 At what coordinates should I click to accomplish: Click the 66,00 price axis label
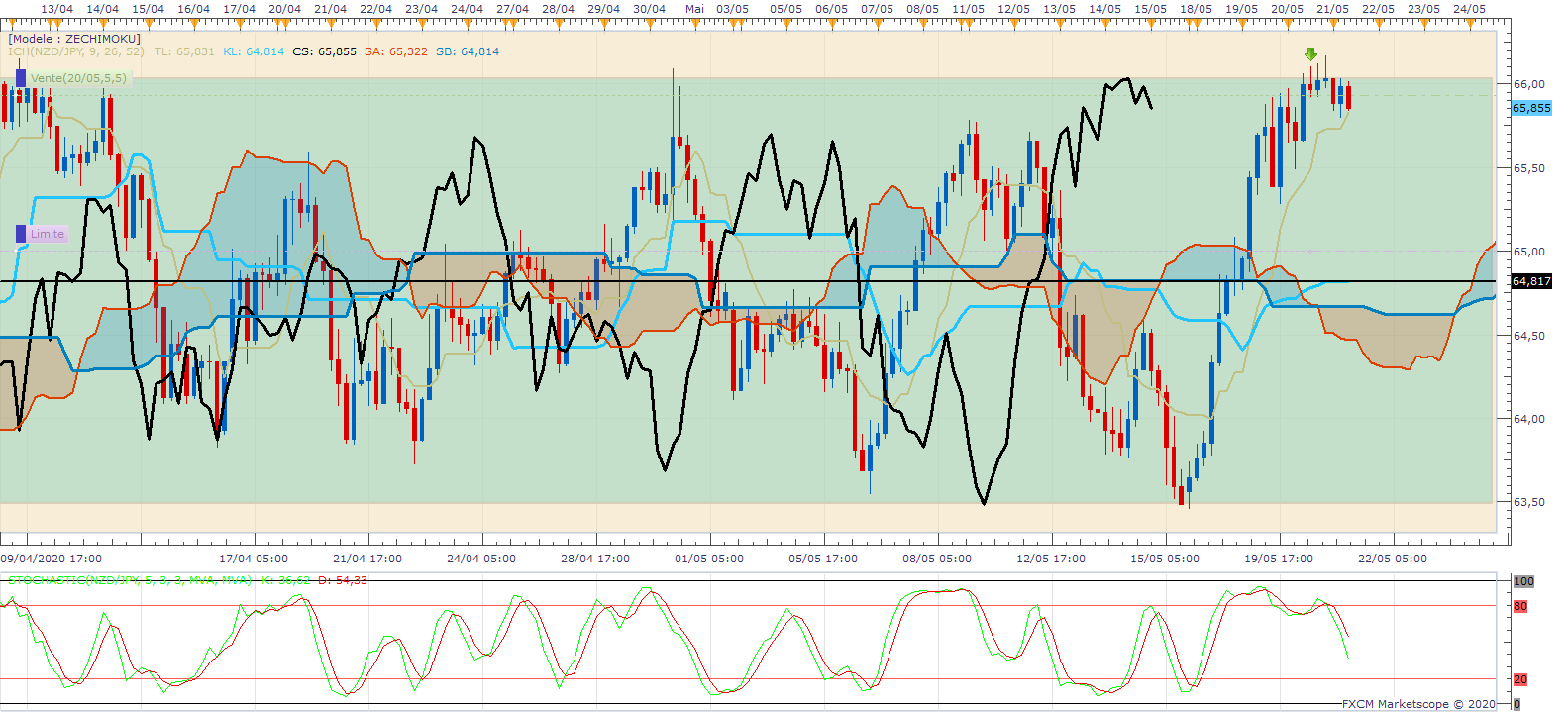pyautogui.click(x=1529, y=85)
